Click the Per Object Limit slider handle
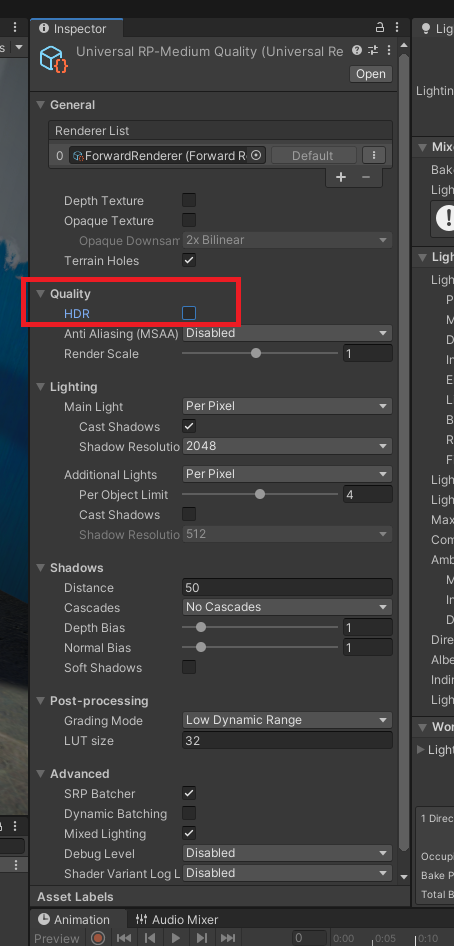 click(x=260, y=494)
